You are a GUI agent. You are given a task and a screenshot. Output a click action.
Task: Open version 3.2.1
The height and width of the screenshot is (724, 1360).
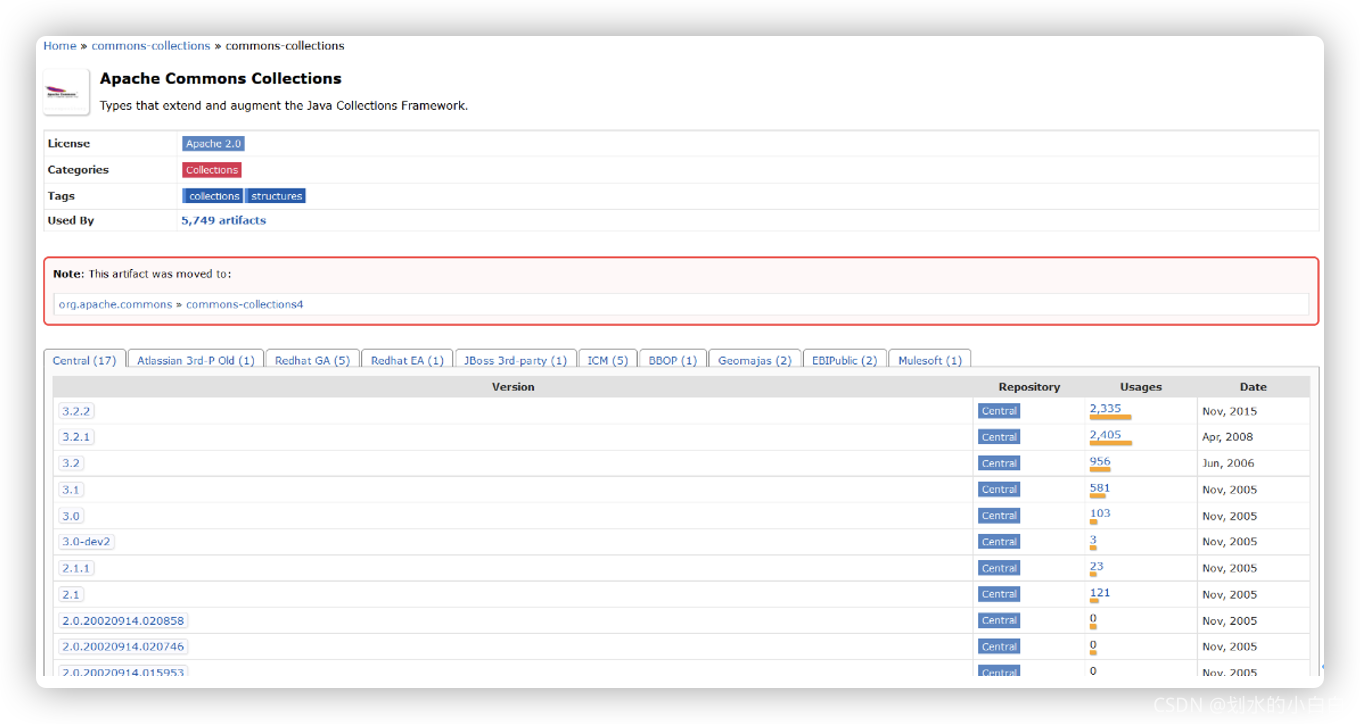point(77,437)
